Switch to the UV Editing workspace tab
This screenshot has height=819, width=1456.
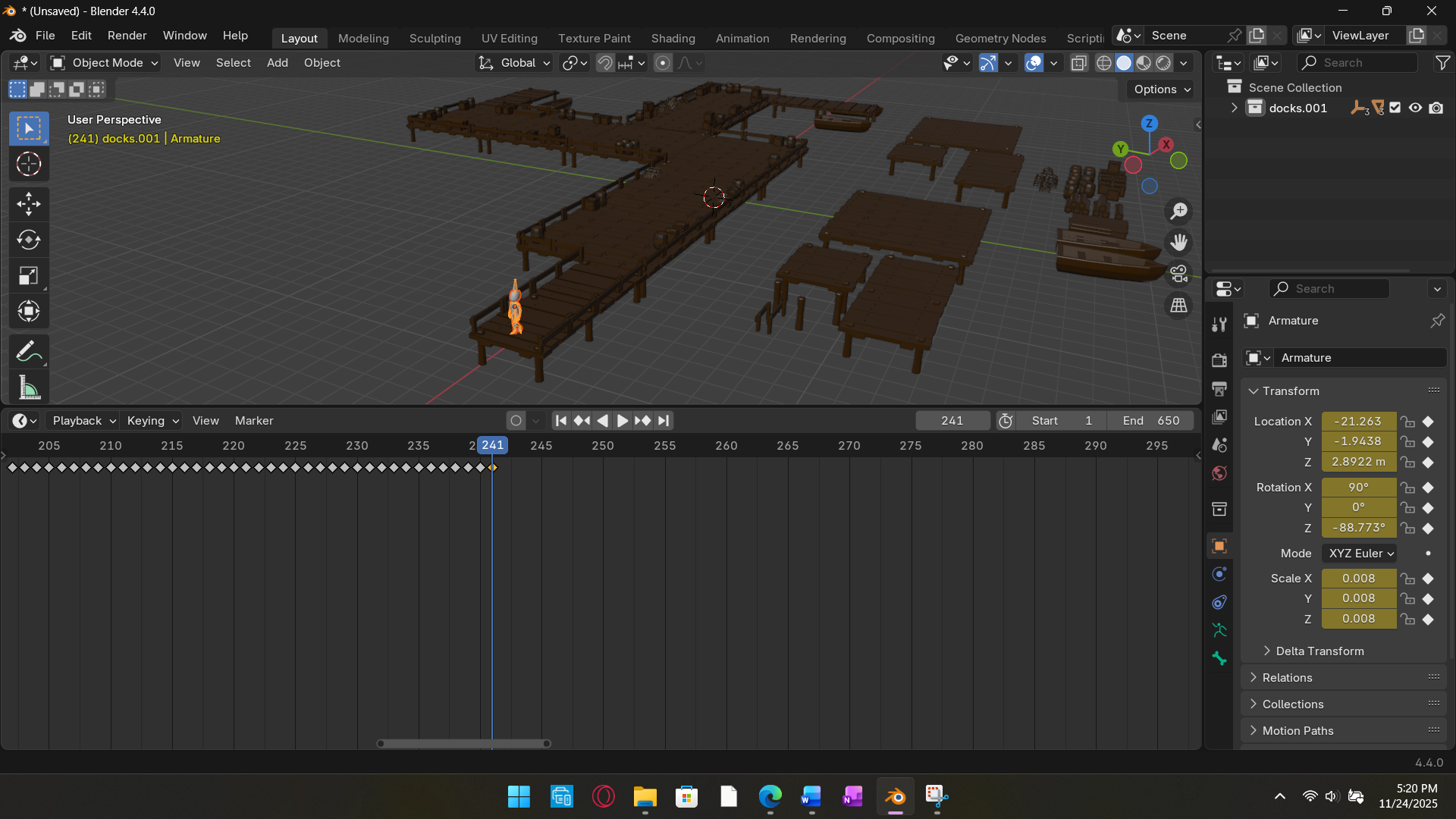tap(509, 39)
